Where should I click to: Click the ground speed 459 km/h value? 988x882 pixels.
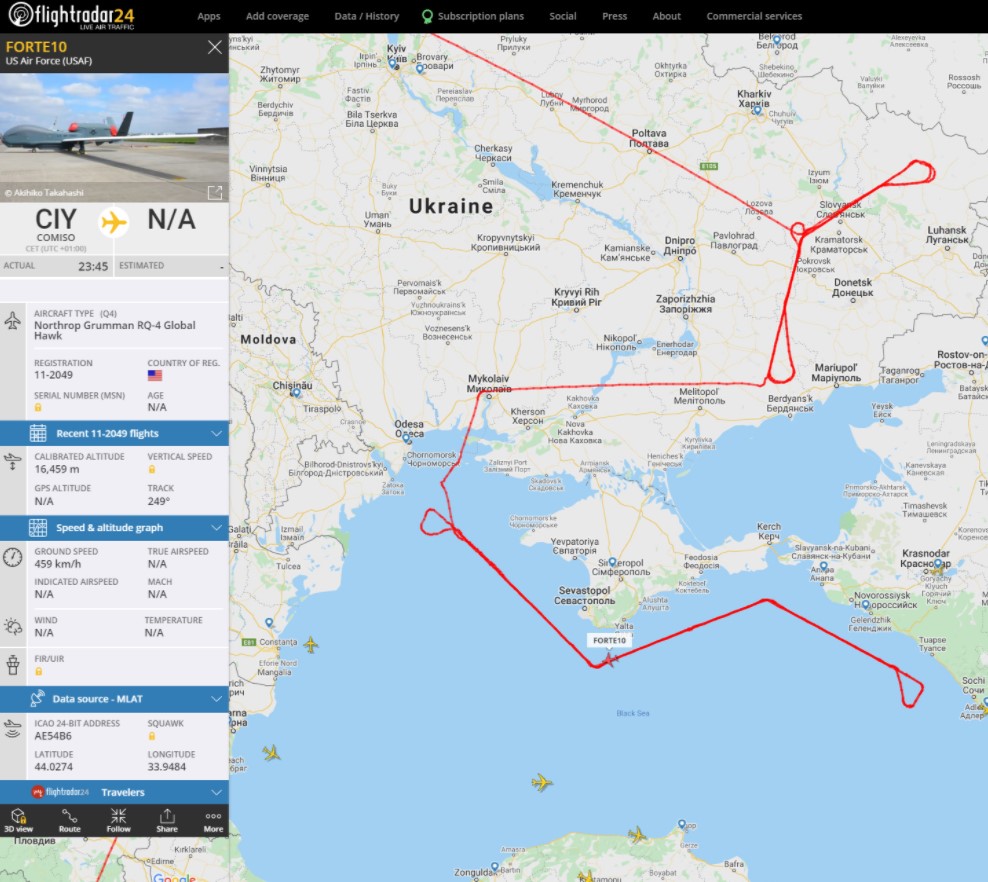(57, 564)
